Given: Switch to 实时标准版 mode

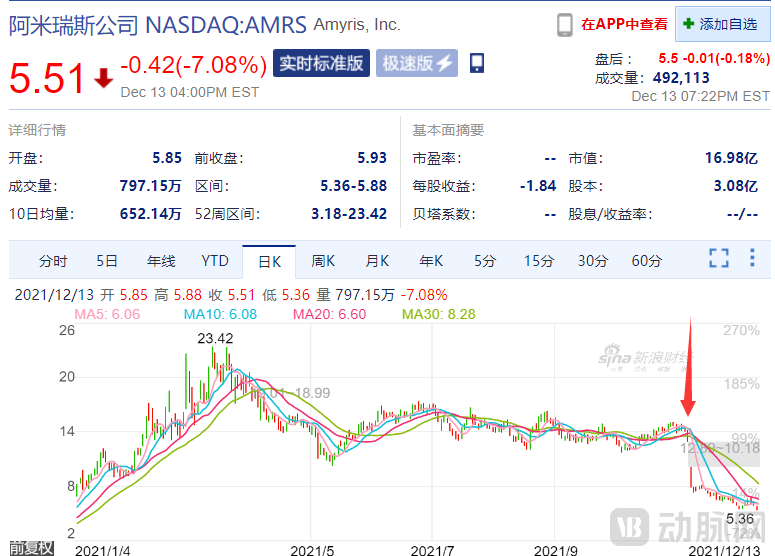Looking at the screenshot, I should coord(321,63).
